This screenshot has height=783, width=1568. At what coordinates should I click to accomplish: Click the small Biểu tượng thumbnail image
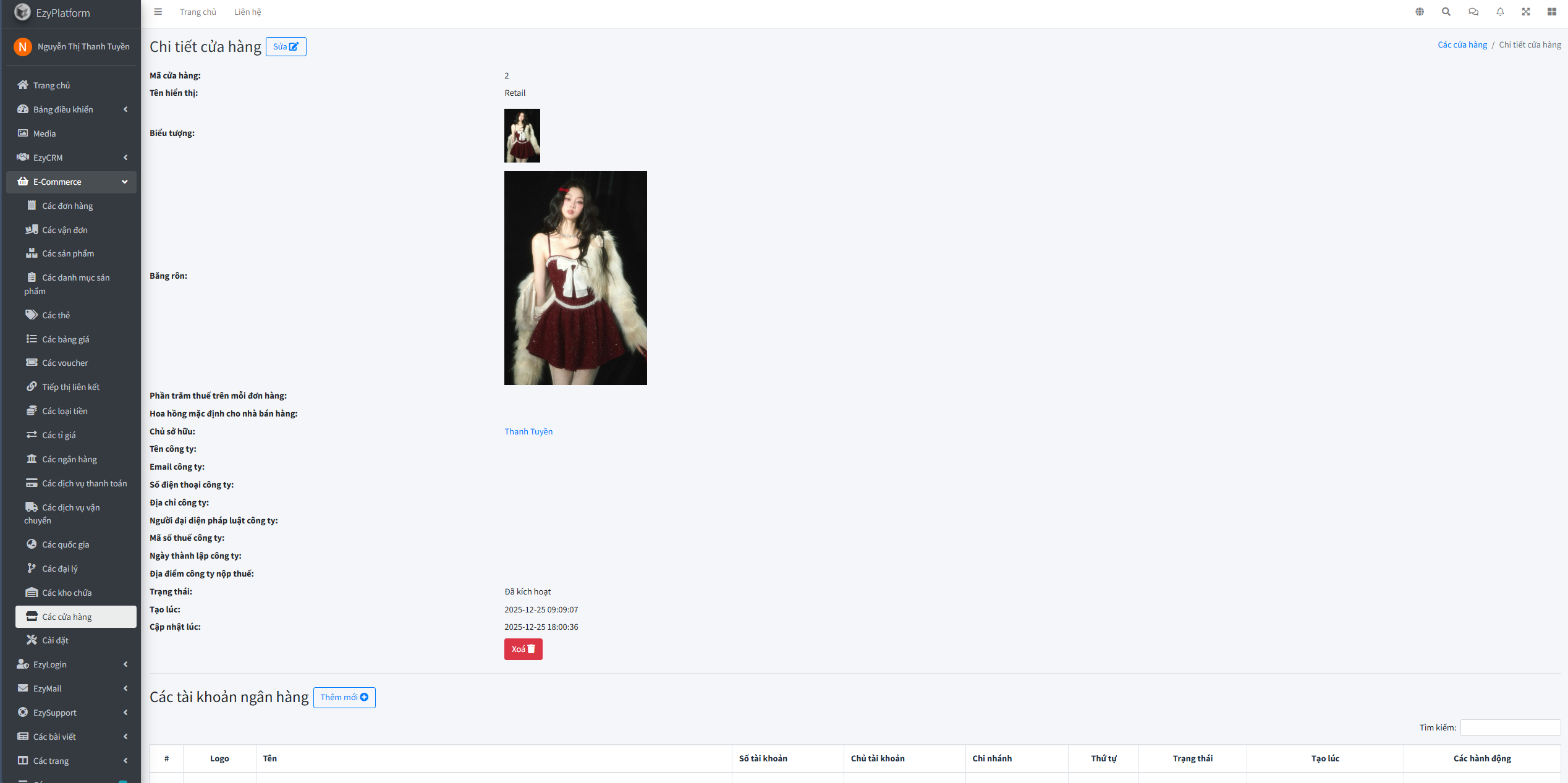pos(522,135)
